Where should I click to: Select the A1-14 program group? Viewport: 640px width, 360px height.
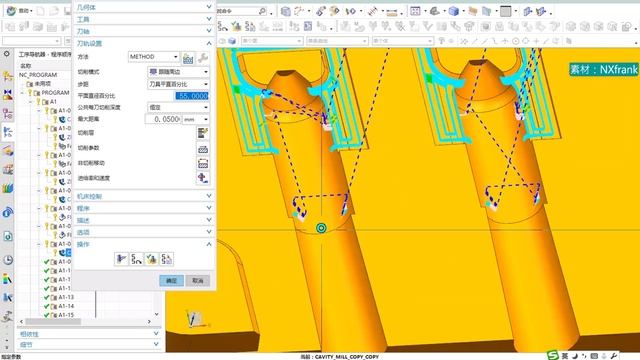point(66,306)
